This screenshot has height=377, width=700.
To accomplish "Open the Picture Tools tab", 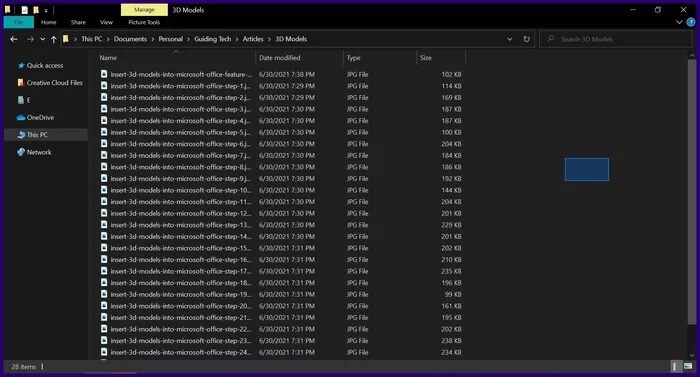I will (x=144, y=22).
